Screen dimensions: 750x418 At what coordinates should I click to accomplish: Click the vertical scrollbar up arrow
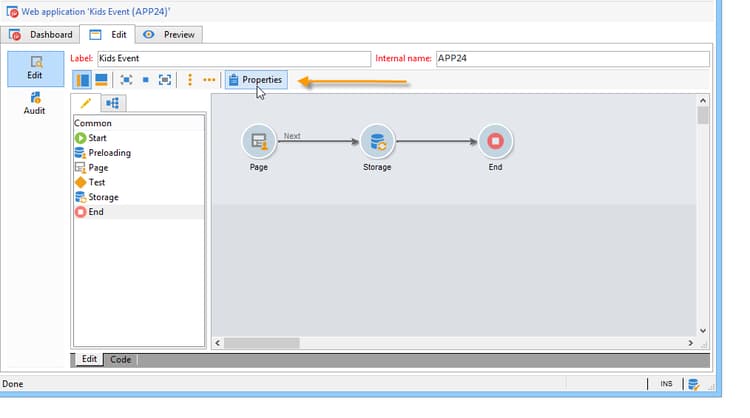click(x=703, y=100)
